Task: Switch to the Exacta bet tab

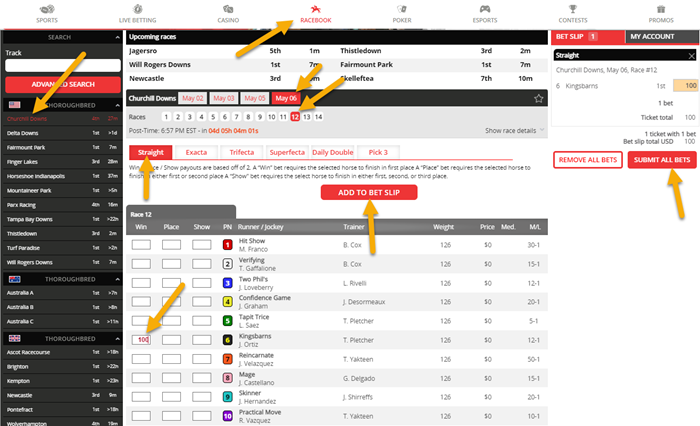Action: point(195,152)
